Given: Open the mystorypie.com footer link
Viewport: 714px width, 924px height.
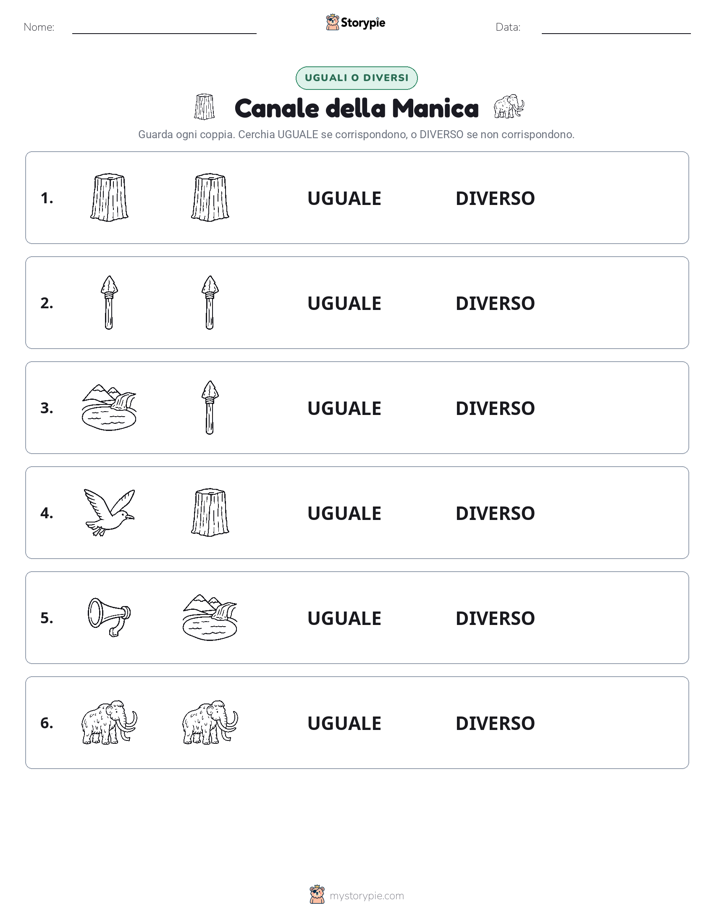Looking at the screenshot, I should click(x=357, y=896).
